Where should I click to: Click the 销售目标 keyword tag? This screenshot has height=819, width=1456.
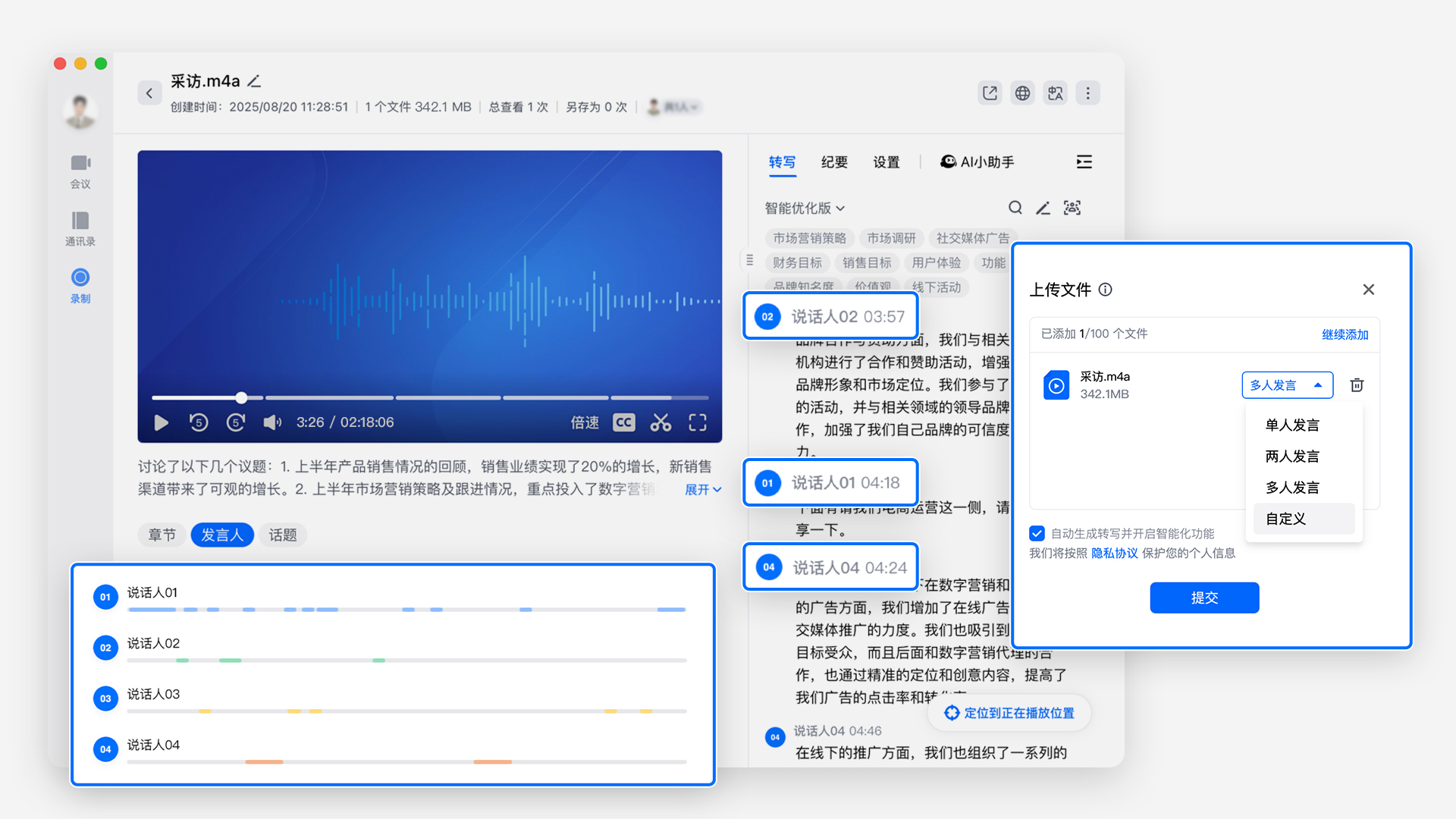pyautogui.click(x=867, y=262)
